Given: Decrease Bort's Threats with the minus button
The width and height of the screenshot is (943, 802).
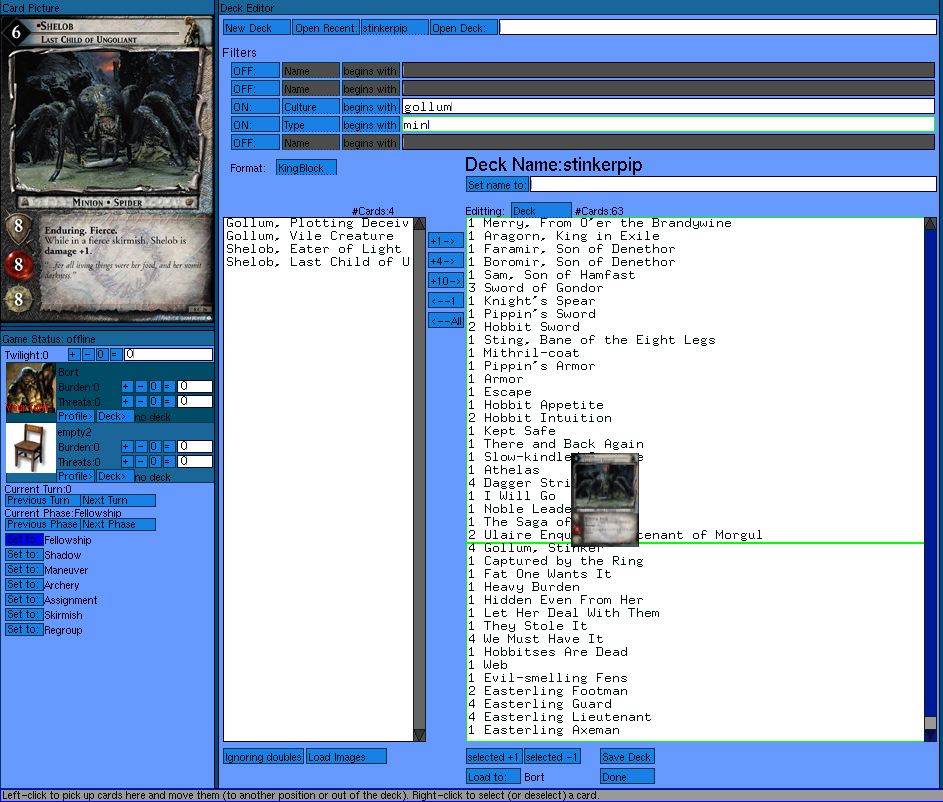Looking at the screenshot, I should point(141,402).
